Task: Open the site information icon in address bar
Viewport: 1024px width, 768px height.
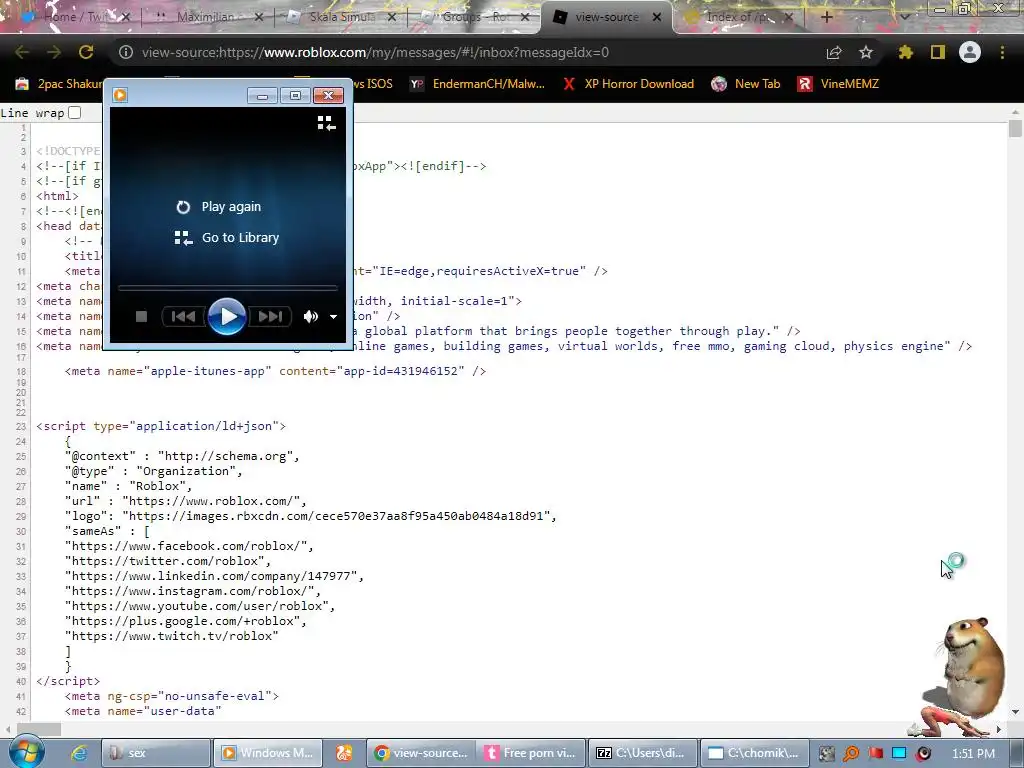Action: point(126,52)
